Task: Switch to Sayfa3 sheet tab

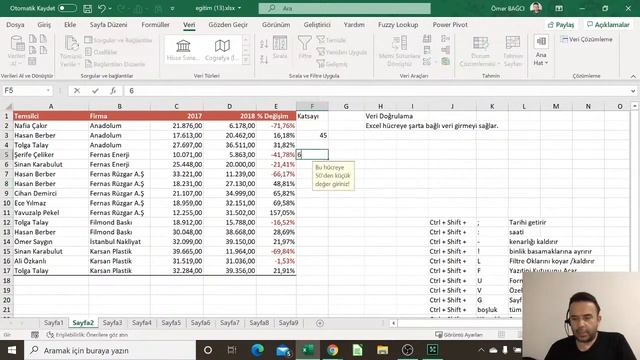Action: pos(112,323)
